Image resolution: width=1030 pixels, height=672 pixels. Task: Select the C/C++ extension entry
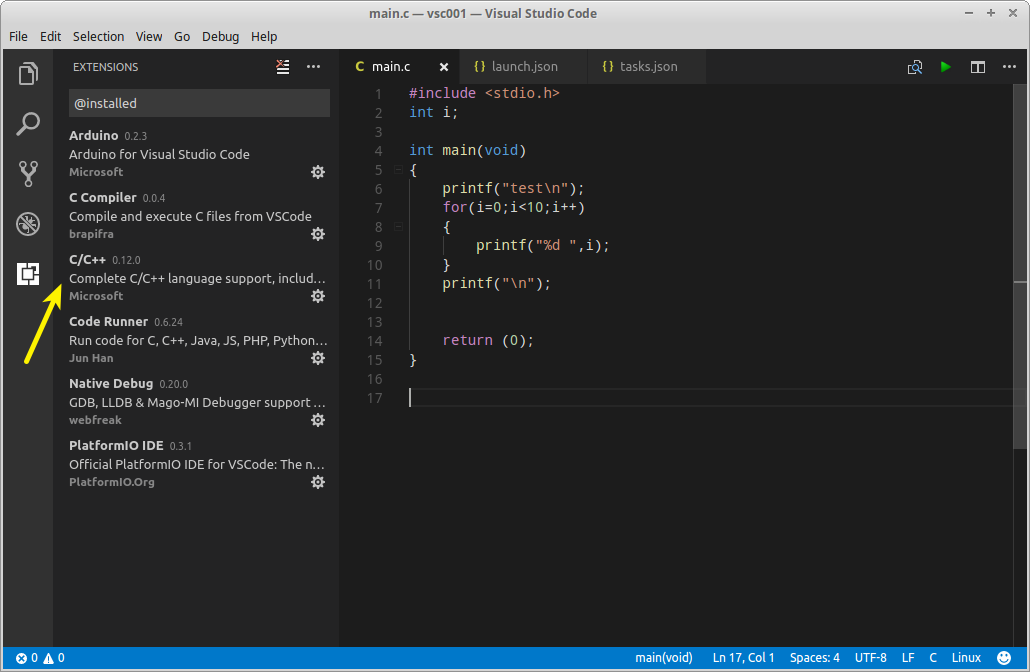196,277
